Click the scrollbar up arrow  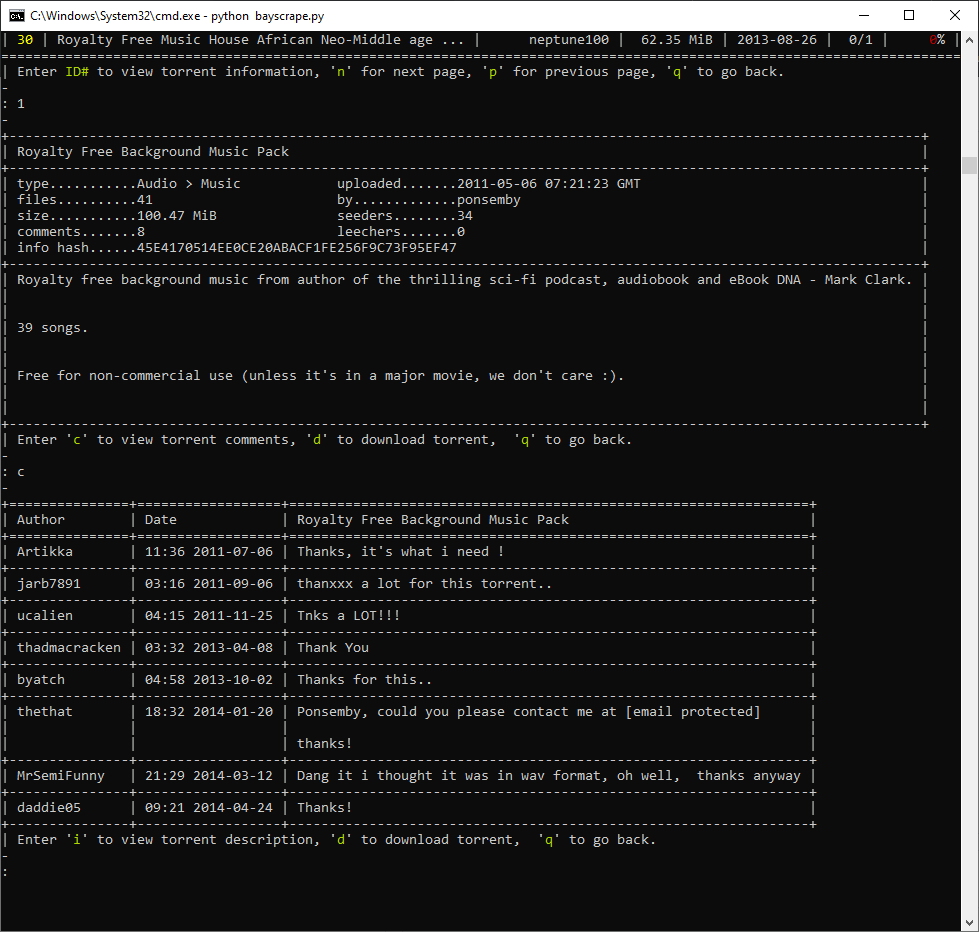(x=969, y=40)
